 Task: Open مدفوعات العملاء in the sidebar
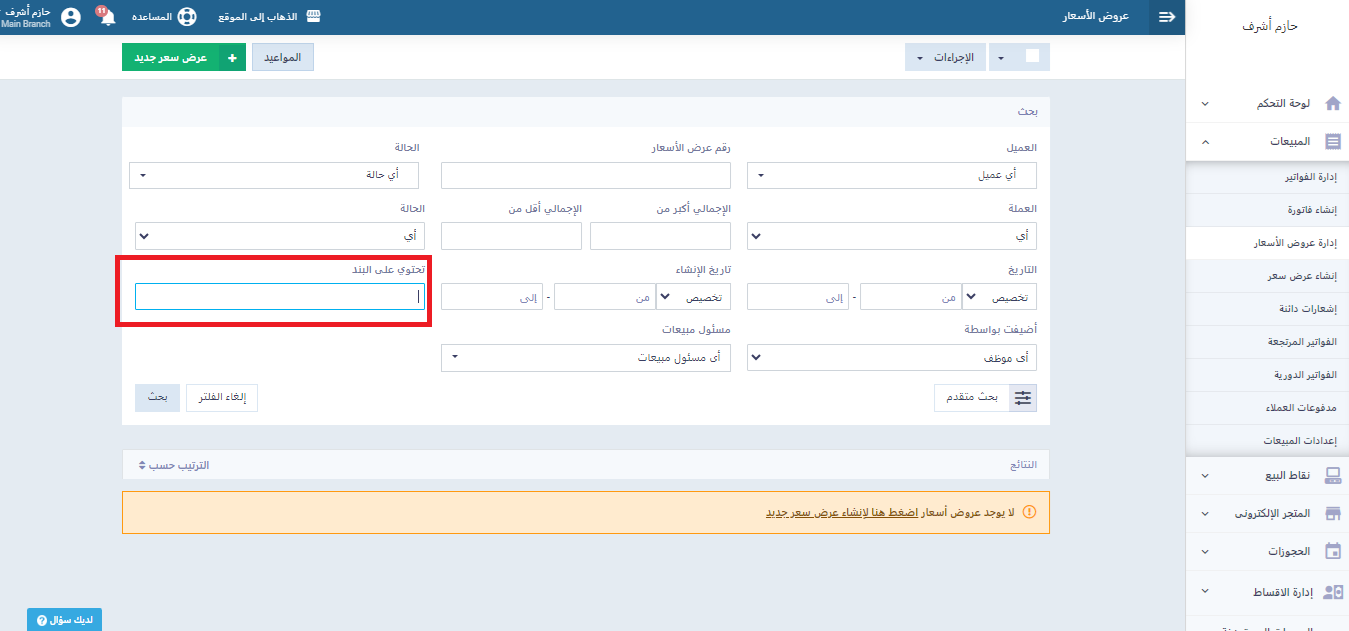[x=1267, y=408]
